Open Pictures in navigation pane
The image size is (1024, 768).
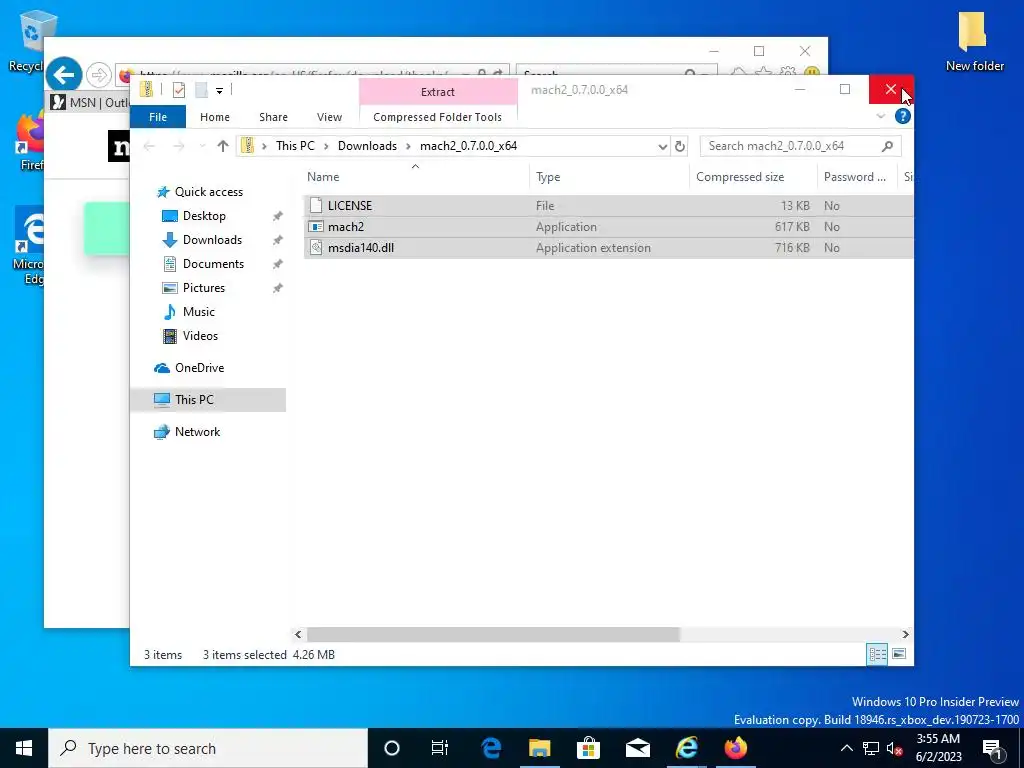point(204,288)
